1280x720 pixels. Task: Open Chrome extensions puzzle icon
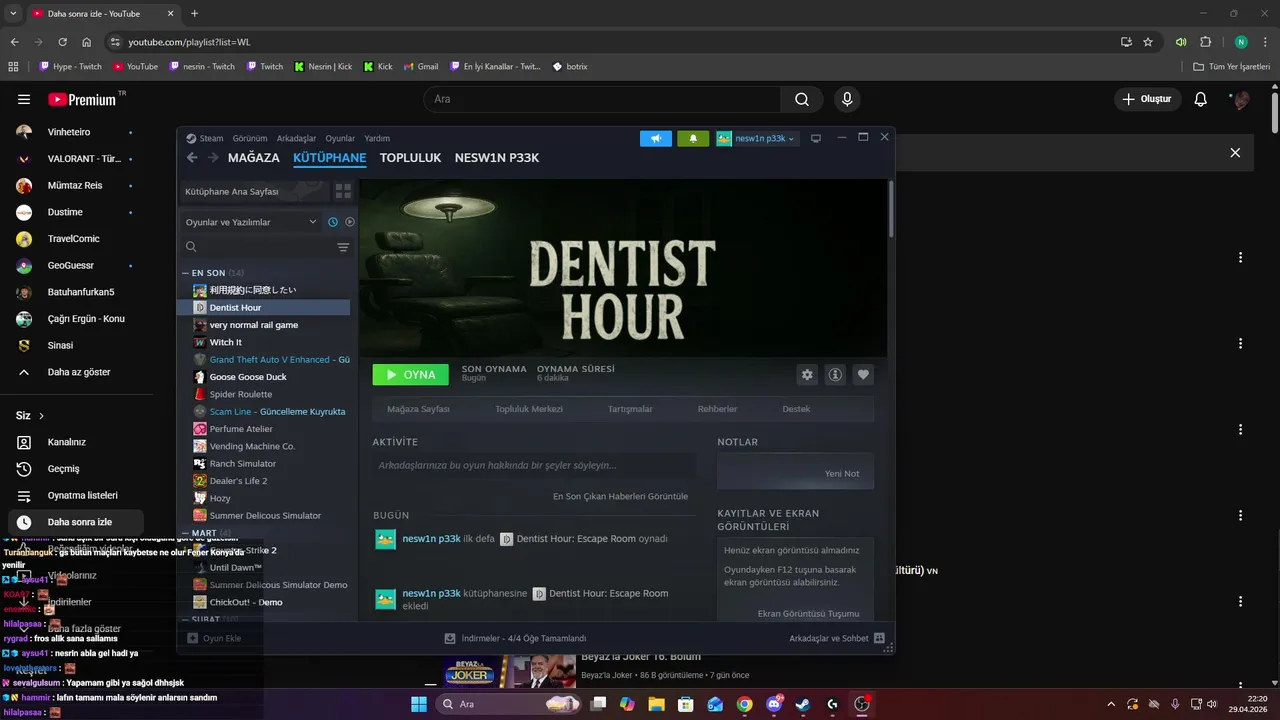point(1205,42)
